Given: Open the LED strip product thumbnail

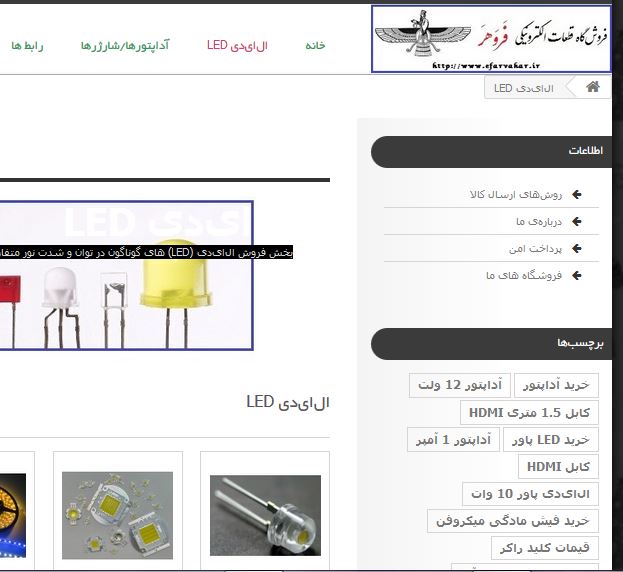Looking at the screenshot, I should [x=13, y=515].
